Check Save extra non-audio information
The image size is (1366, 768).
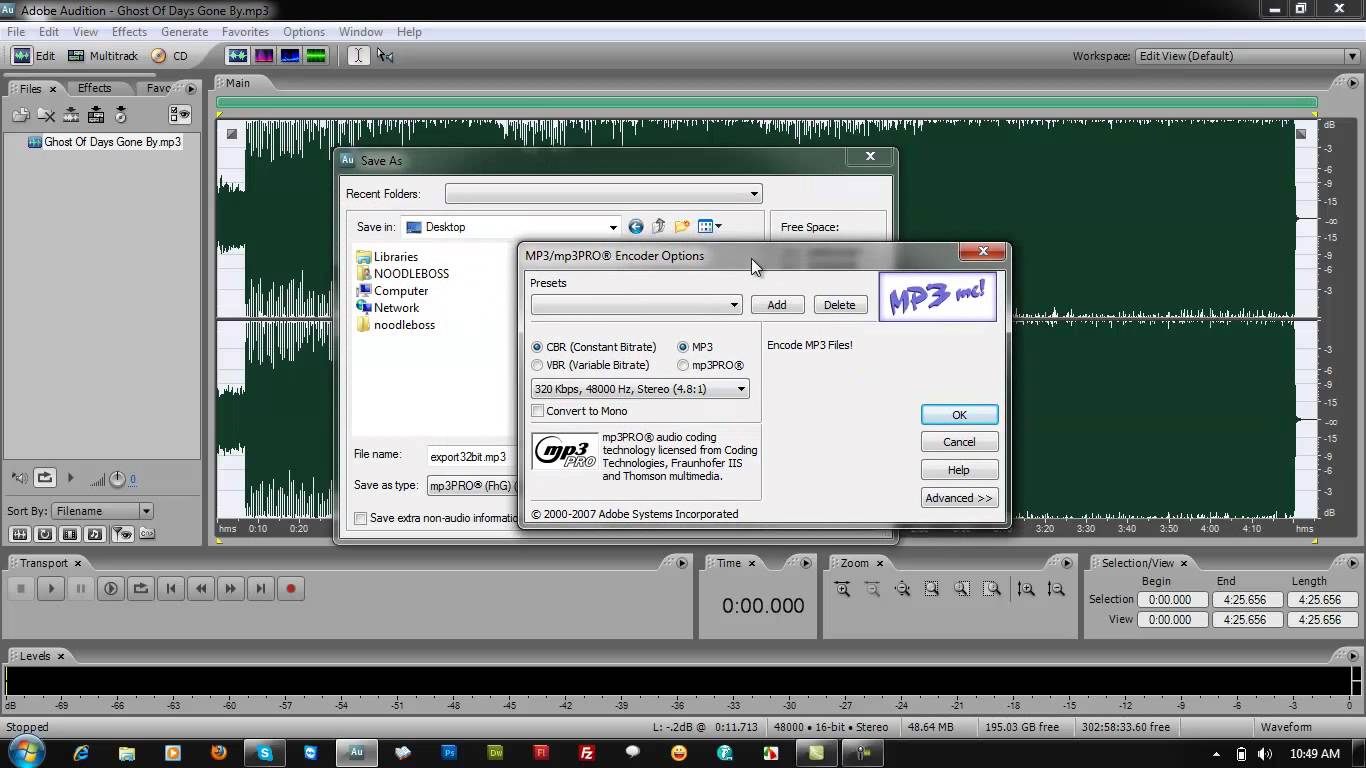tap(361, 518)
